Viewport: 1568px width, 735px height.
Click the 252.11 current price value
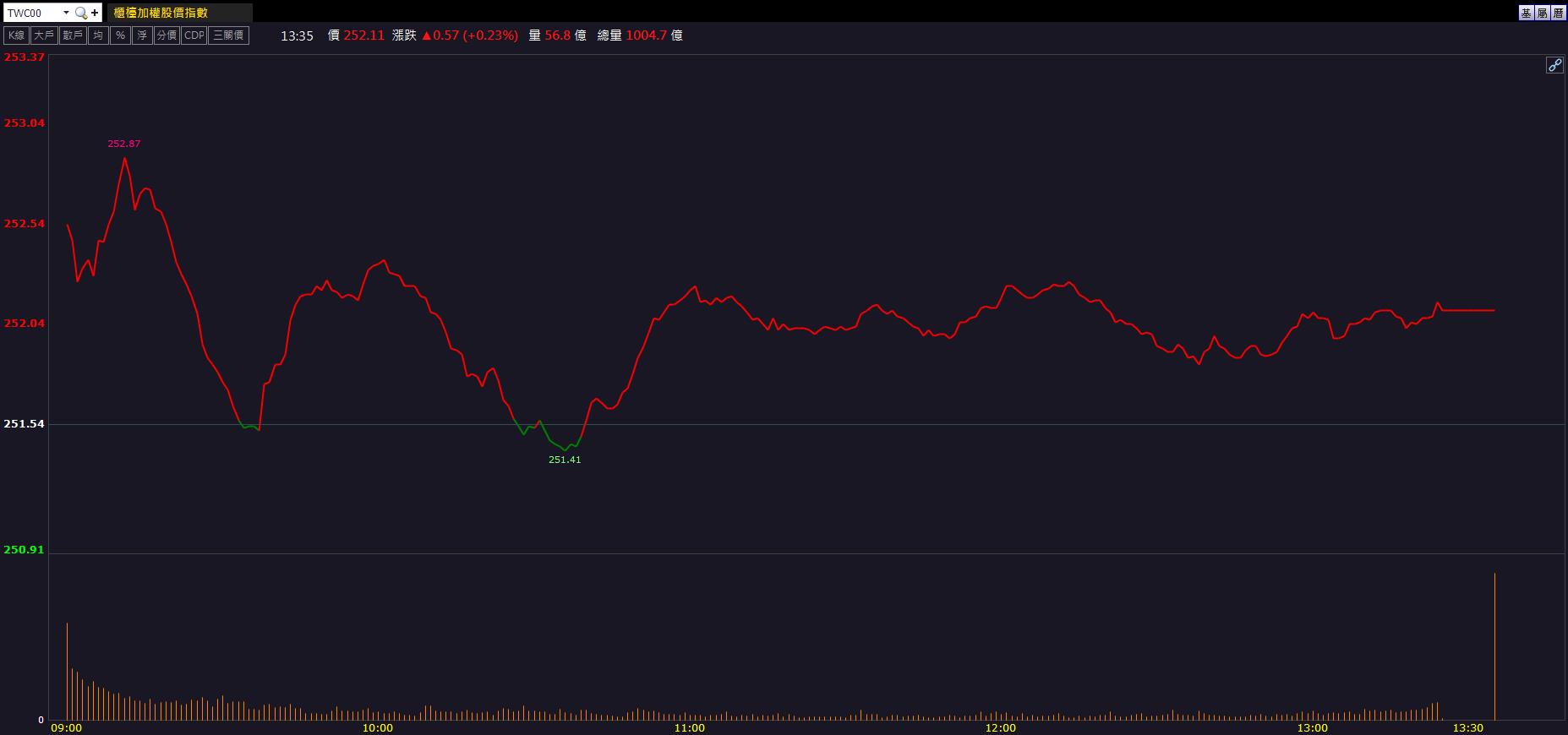[364, 35]
